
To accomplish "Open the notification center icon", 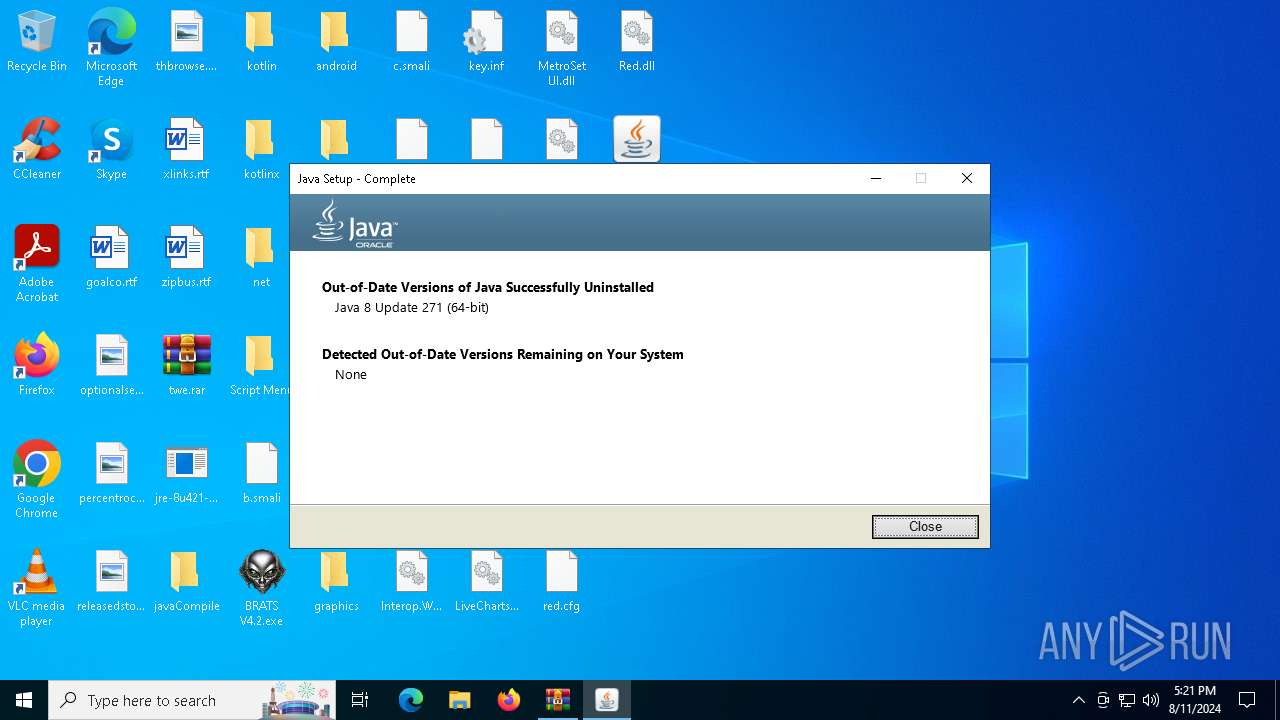I will pyautogui.click(x=1247, y=700).
